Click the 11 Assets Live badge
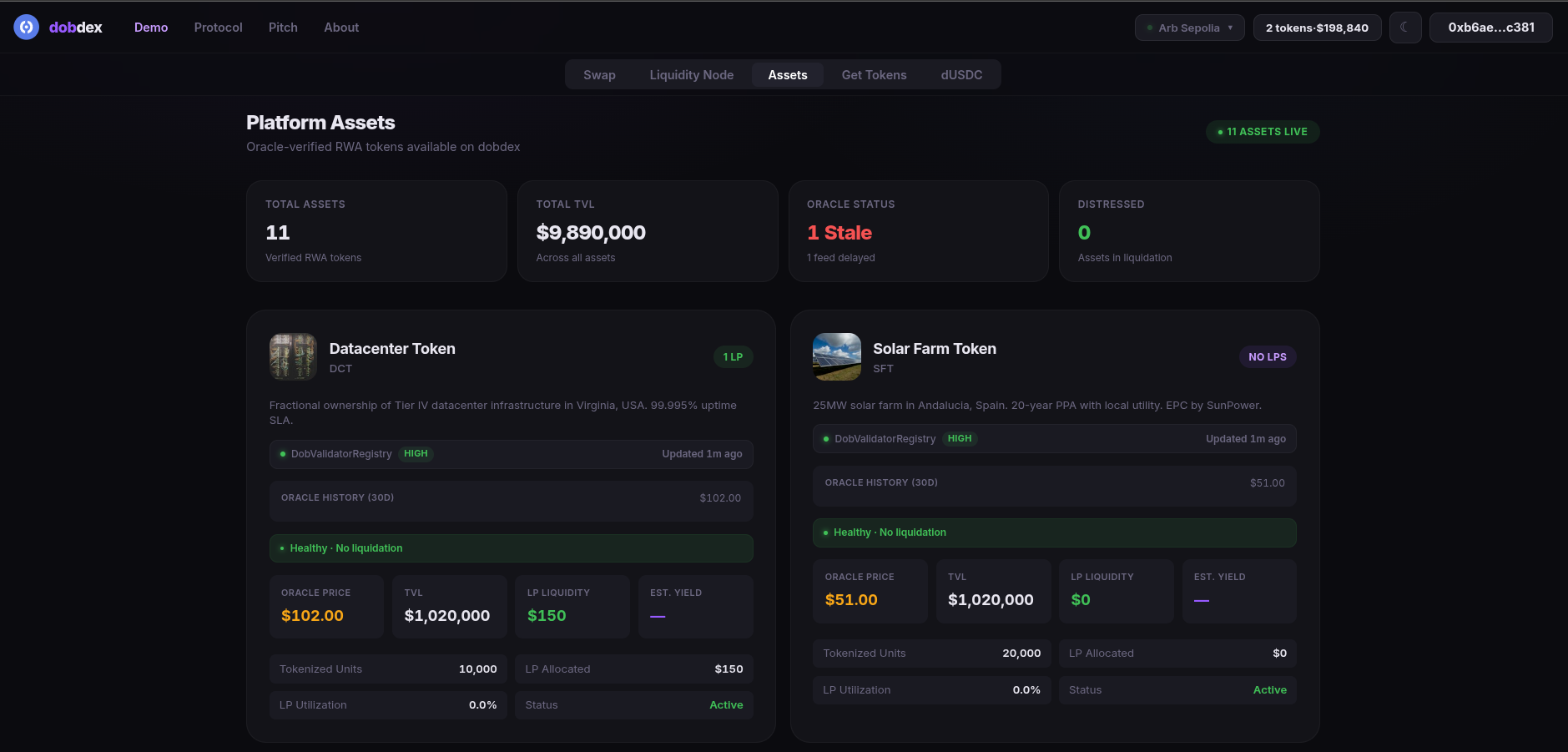Screen dimensions: 1568x752 [1262, 132]
